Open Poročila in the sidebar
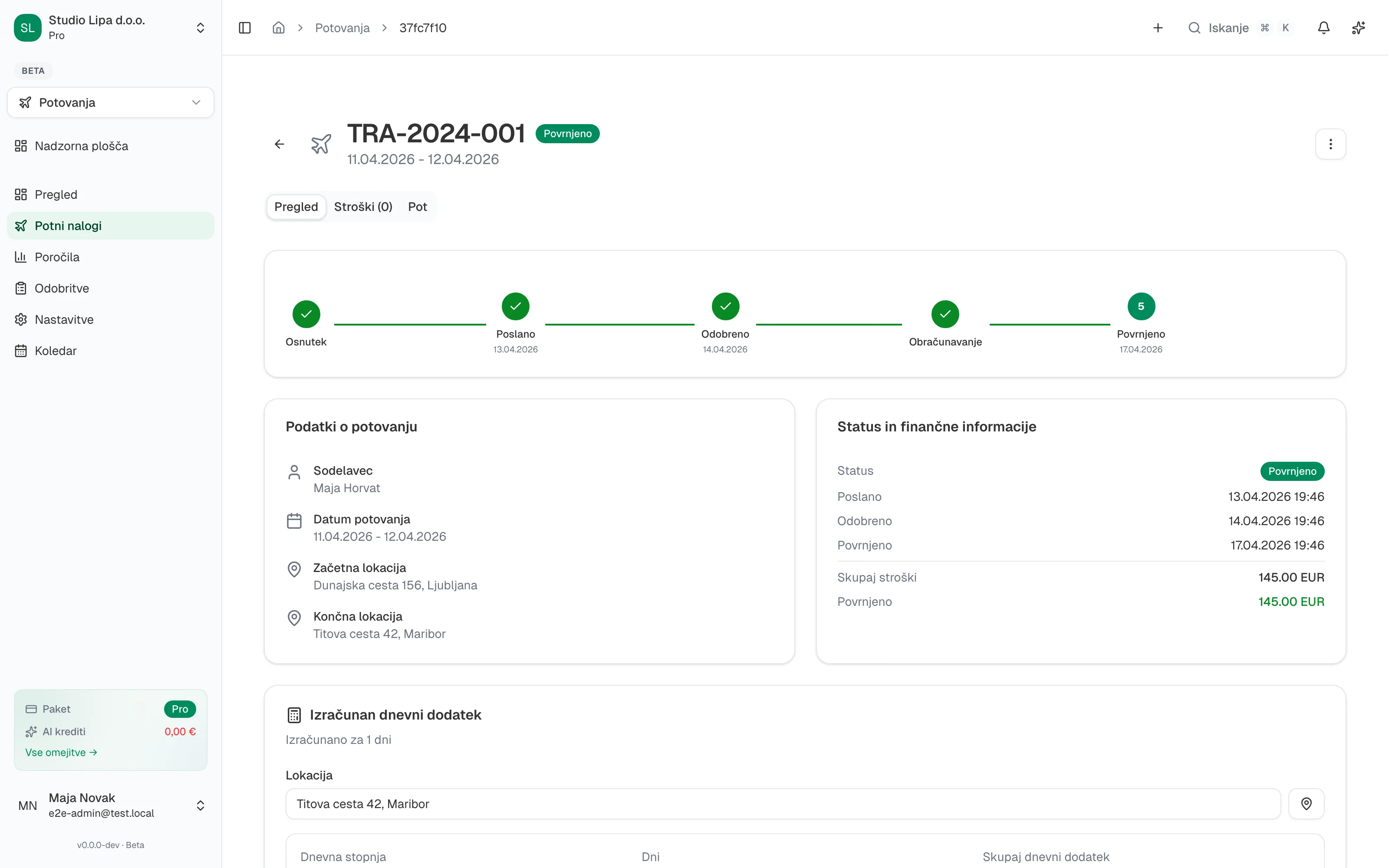This screenshot has height=868, width=1389. pos(111,257)
